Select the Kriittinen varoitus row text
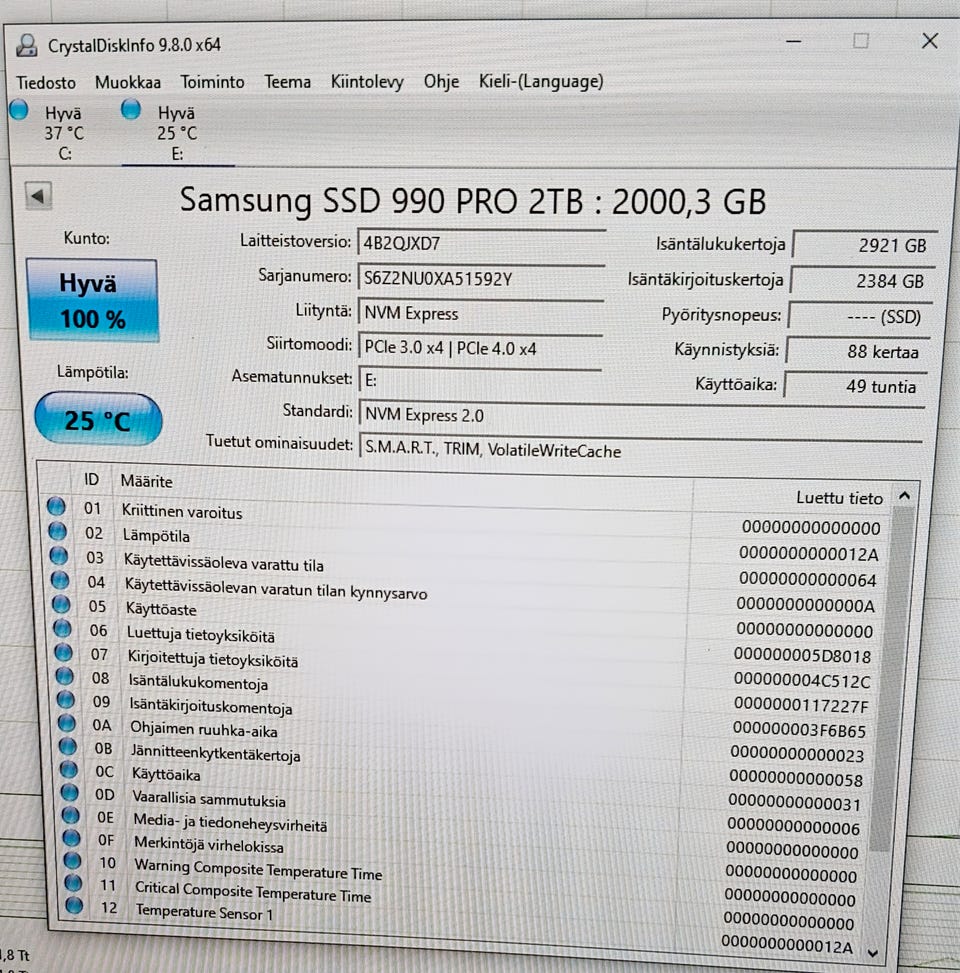960x973 pixels. [x=182, y=512]
